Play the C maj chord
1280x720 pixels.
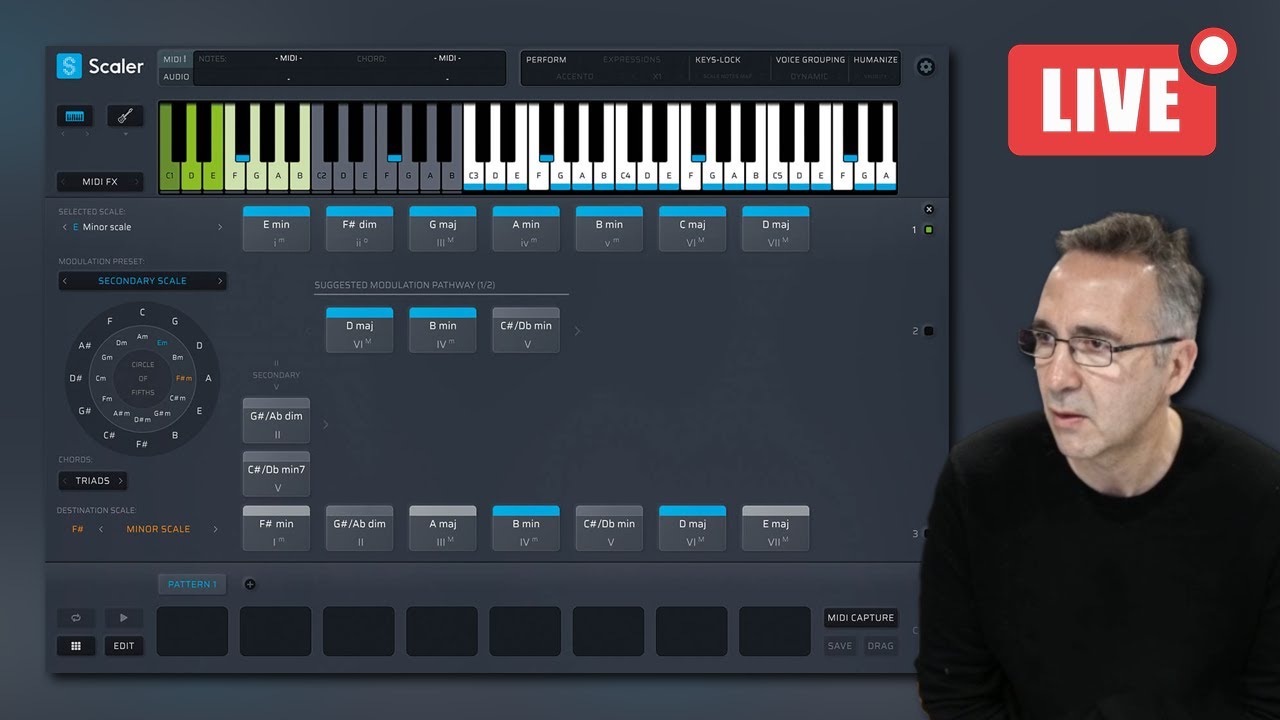pos(692,229)
